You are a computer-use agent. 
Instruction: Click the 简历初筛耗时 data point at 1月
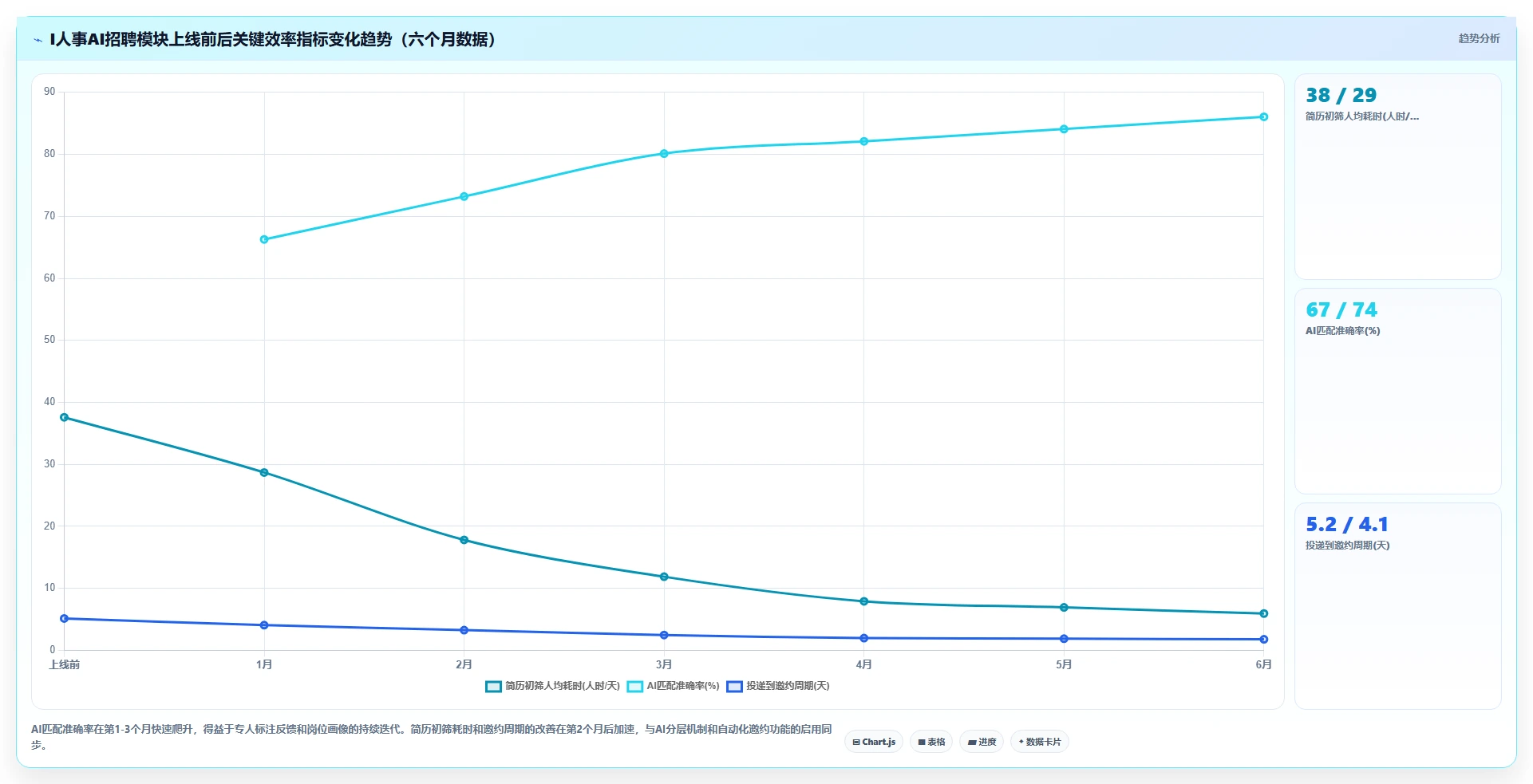(264, 472)
